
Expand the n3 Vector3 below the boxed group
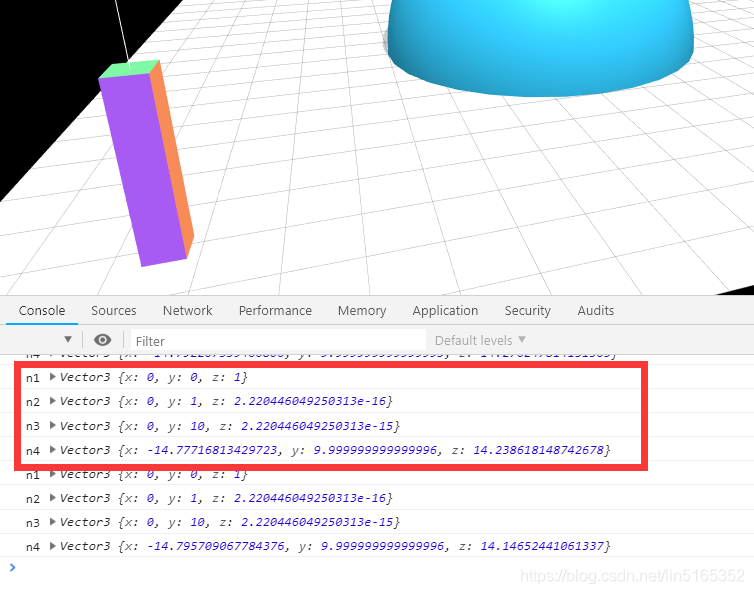pyautogui.click(x=53, y=522)
